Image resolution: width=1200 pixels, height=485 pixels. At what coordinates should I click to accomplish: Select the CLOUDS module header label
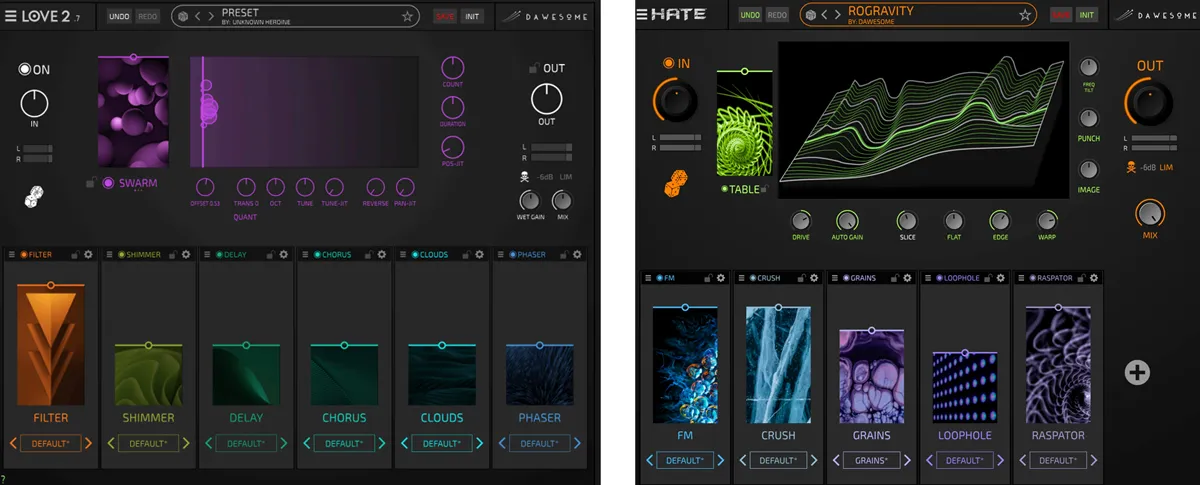pyautogui.click(x=434, y=255)
